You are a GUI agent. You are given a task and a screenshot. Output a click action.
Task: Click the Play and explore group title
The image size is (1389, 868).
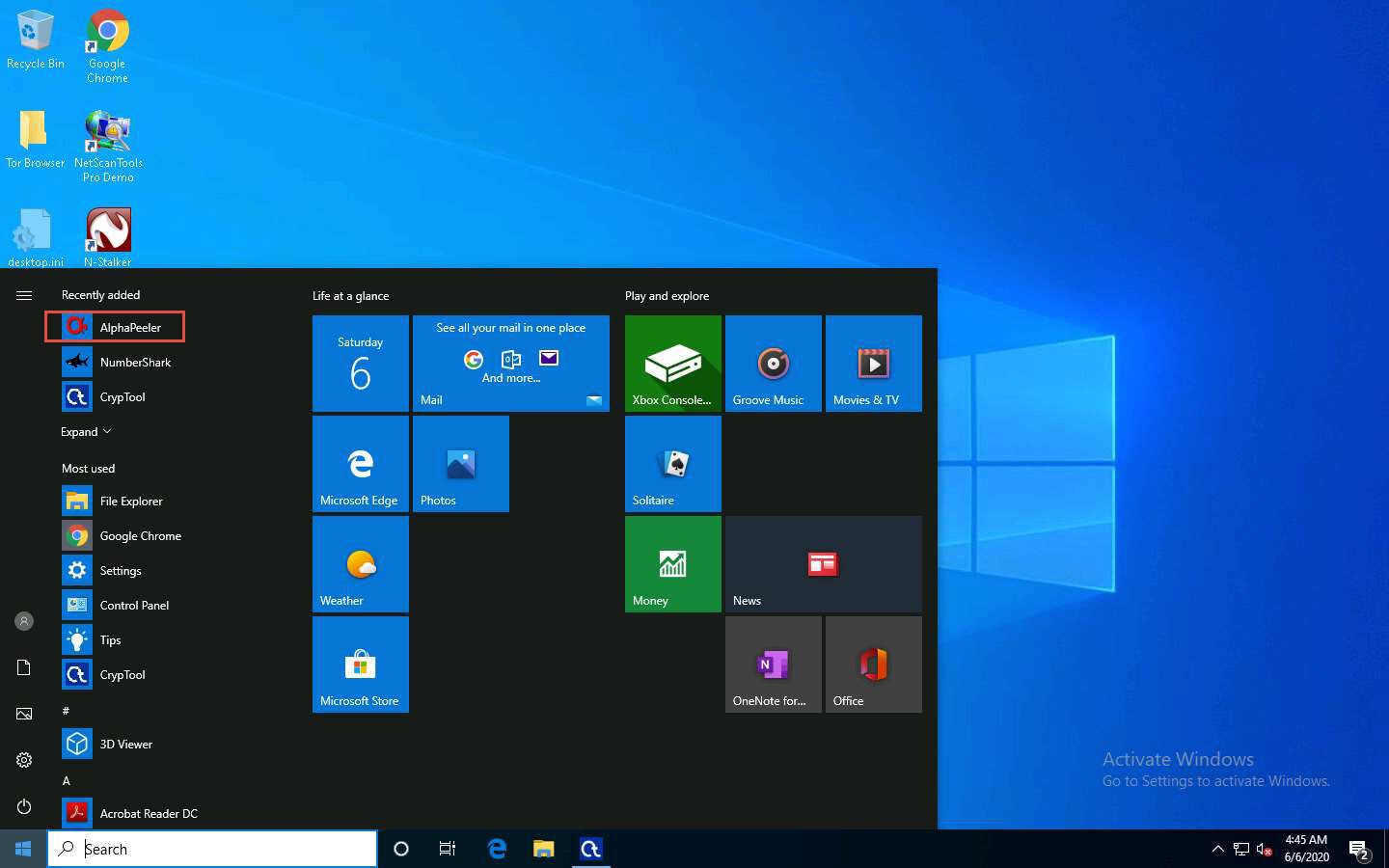667,296
